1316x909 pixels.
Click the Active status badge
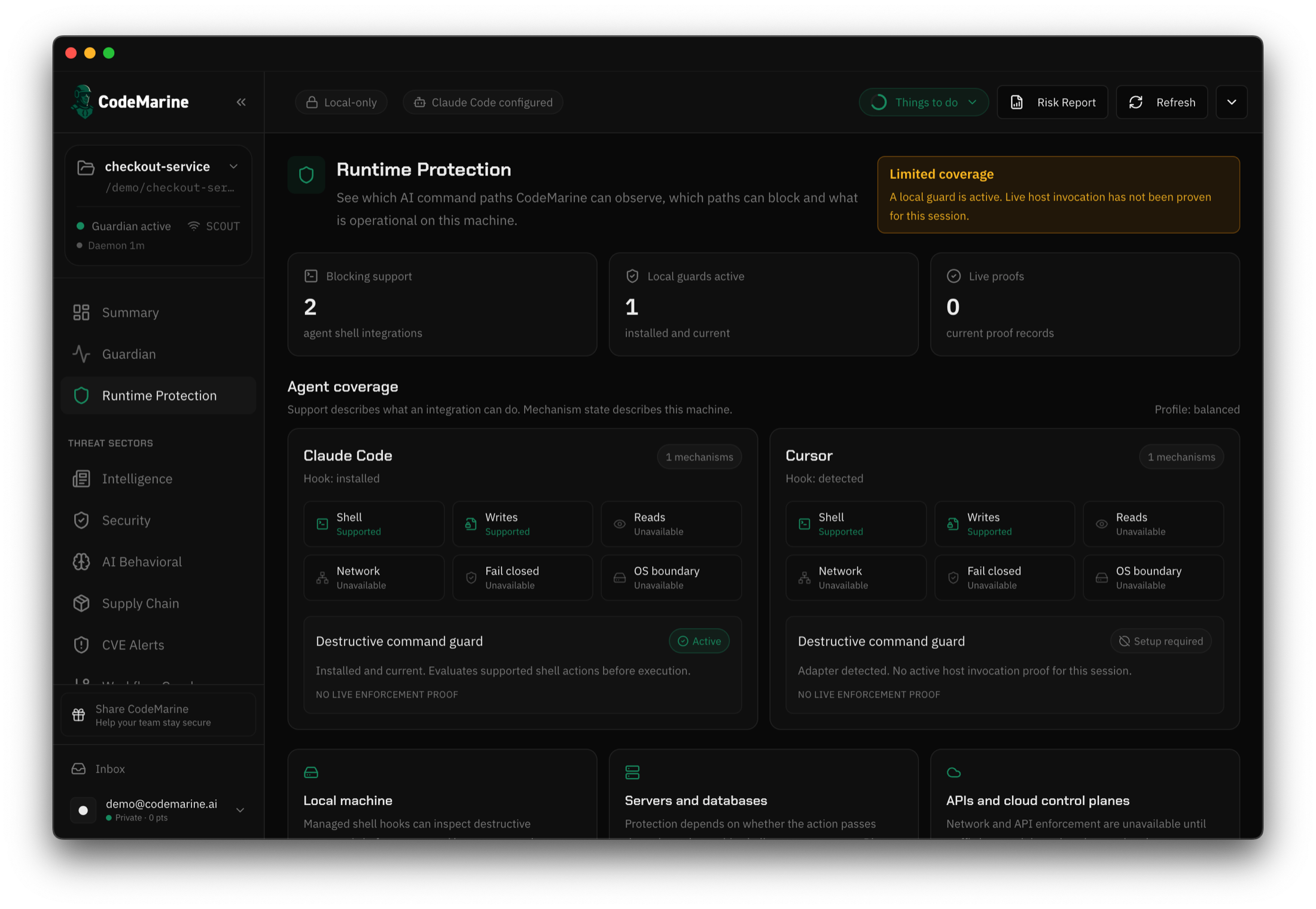click(x=699, y=641)
